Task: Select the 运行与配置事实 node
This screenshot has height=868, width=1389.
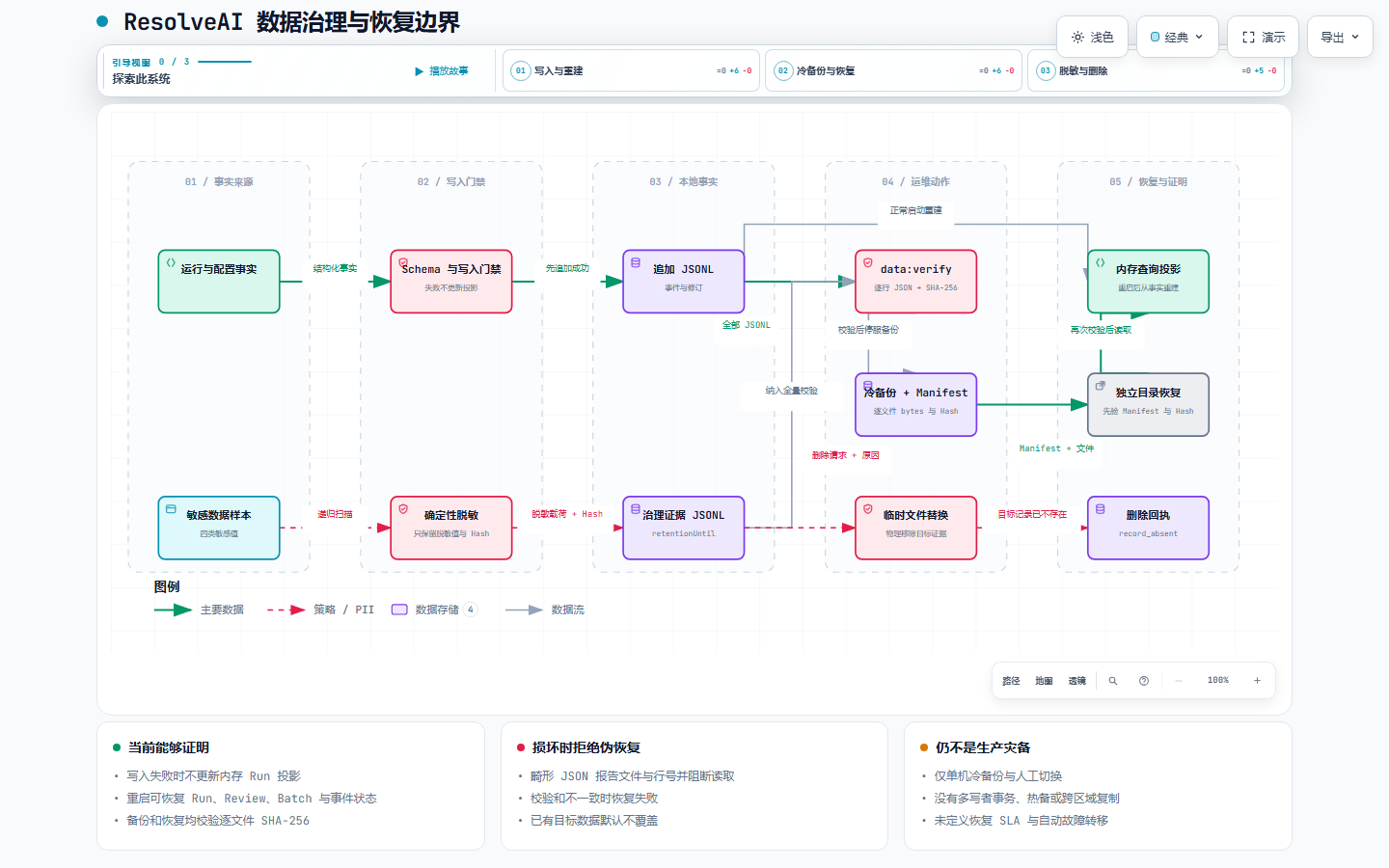Action: pyautogui.click(x=219, y=282)
